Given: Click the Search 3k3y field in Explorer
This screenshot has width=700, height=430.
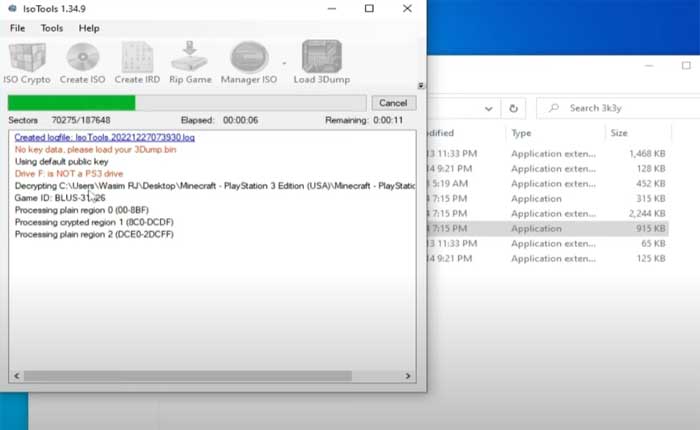Looking at the screenshot, I should (618, 108).
